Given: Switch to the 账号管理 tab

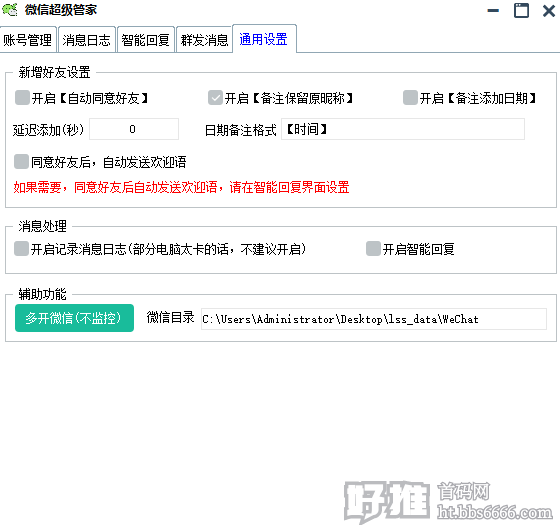Looking at the screenshot, I should coord(28,40).
